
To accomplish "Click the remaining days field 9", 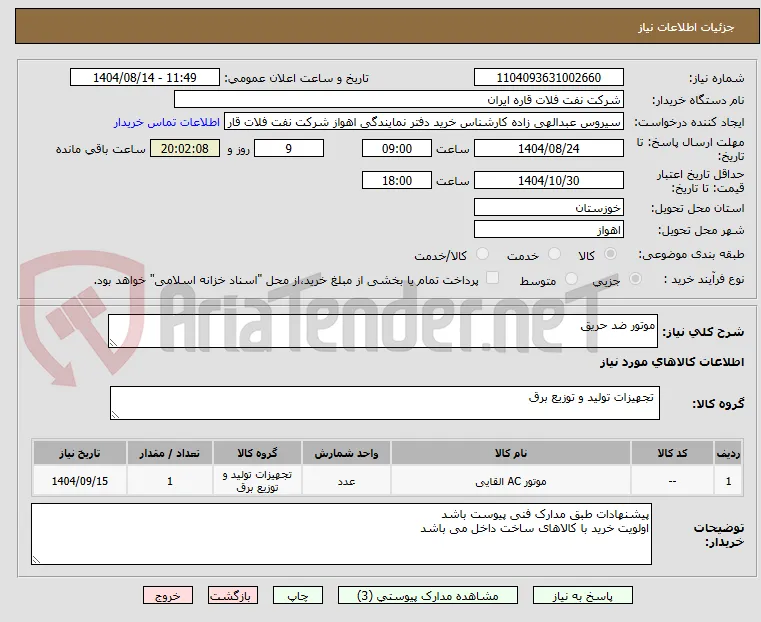I will point(289,148).
